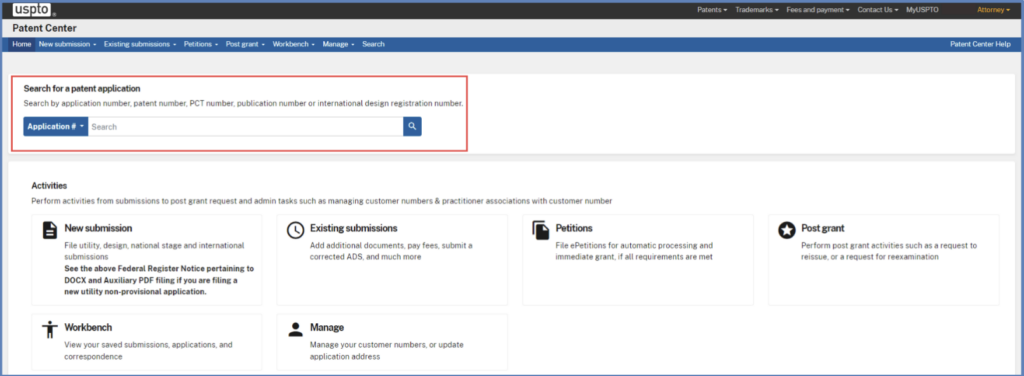Click the Manage user icon
Image resolution: width=1024 pixels, height=376 pixels.
coord(295,329)
